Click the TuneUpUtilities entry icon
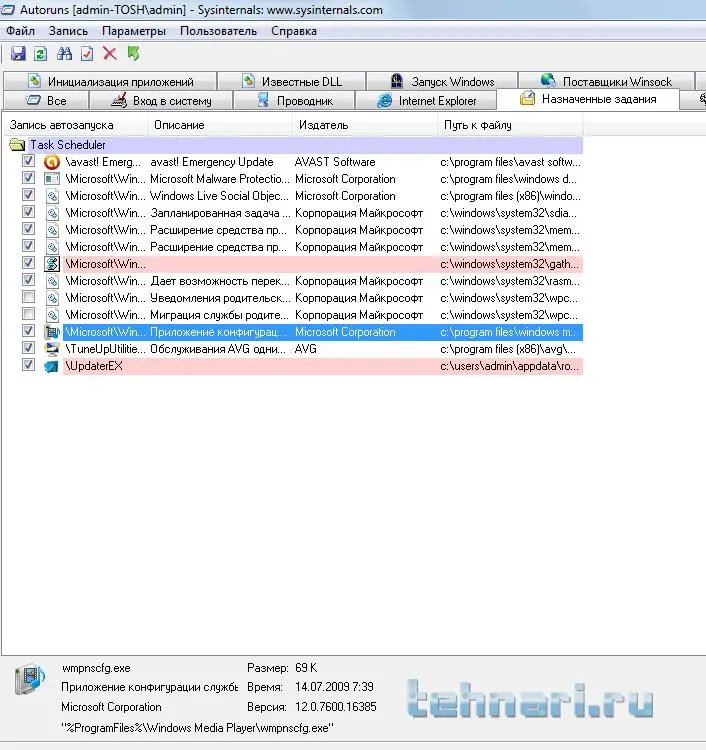This screenshot has height=750, width=706. point(52,349)
